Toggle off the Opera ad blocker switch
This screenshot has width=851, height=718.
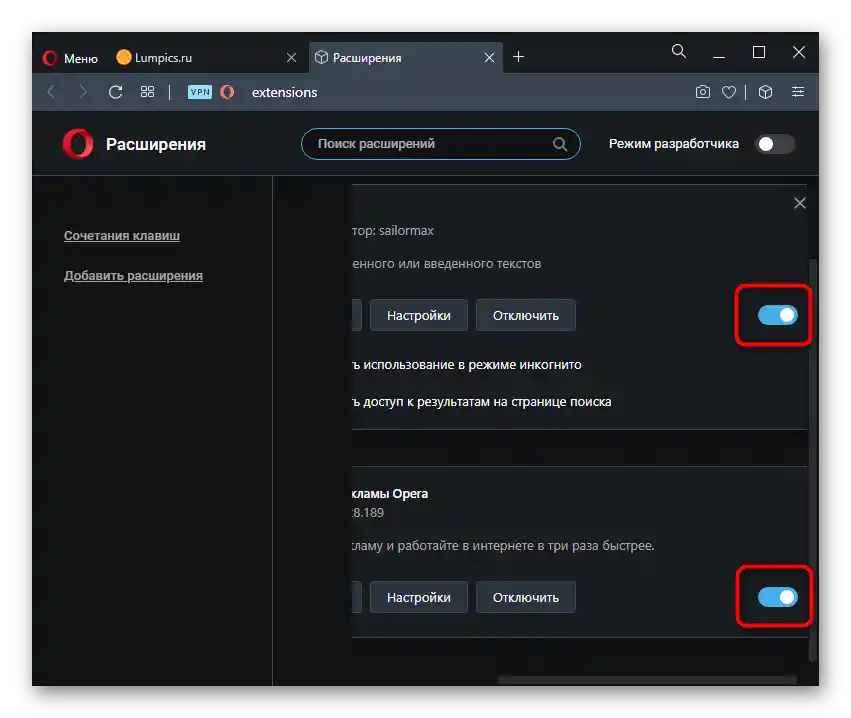coord(777,598)
